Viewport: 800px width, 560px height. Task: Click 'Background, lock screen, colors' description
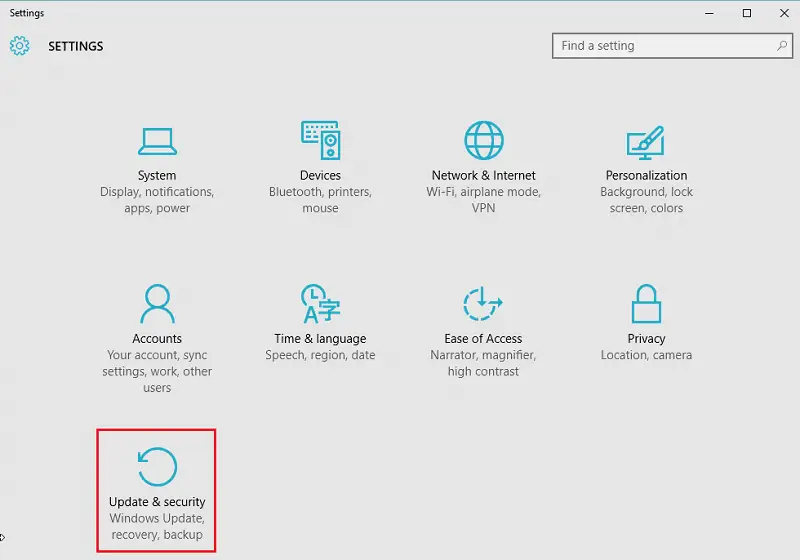(x=646, y=200)
